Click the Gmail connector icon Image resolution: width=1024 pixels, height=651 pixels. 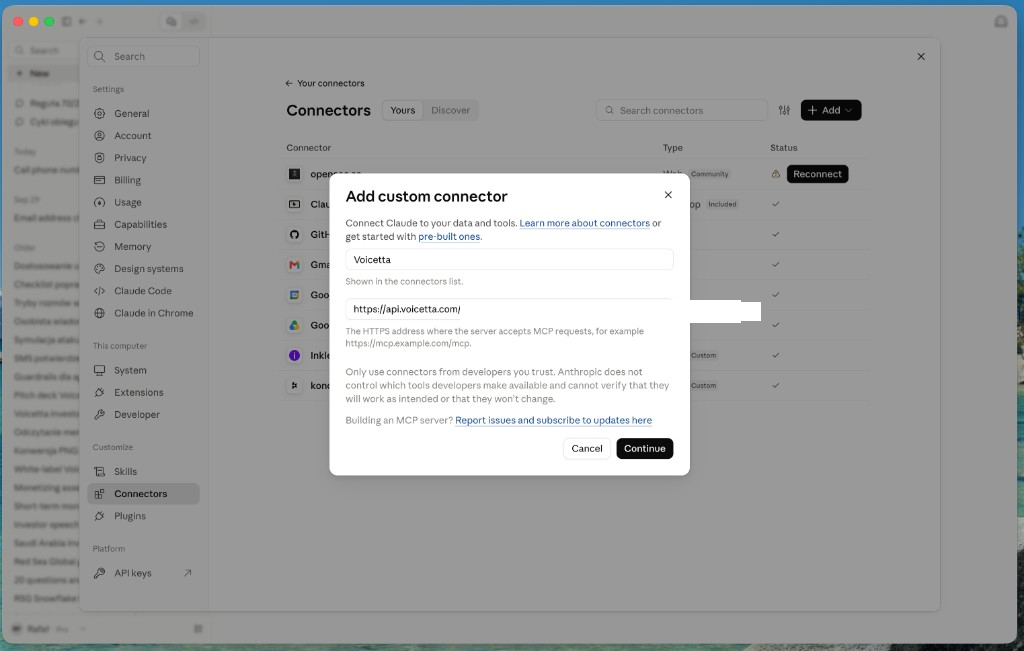coord(295,264)
